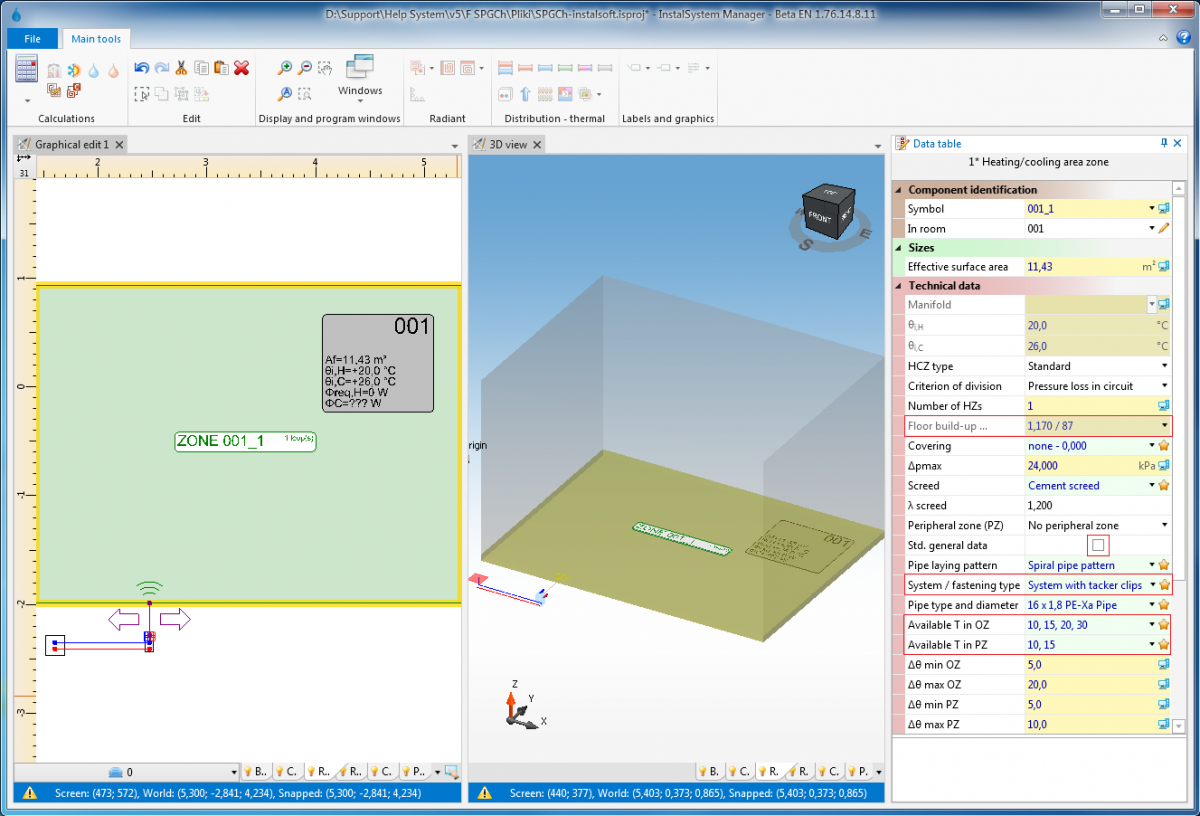This screenshot has height=816, width=1200.
Task: Click the calculator icon in Calculations
Action: (x=27, y=69)
